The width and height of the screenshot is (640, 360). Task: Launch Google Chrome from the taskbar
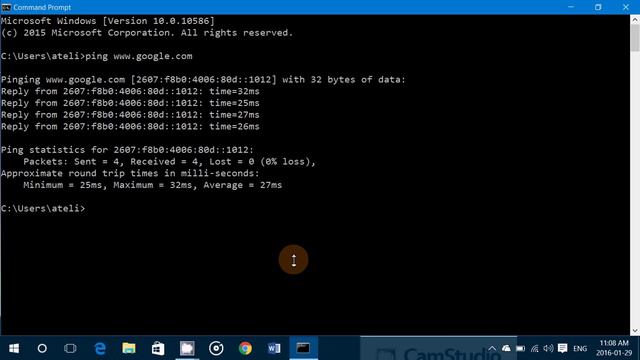[245, 348]
